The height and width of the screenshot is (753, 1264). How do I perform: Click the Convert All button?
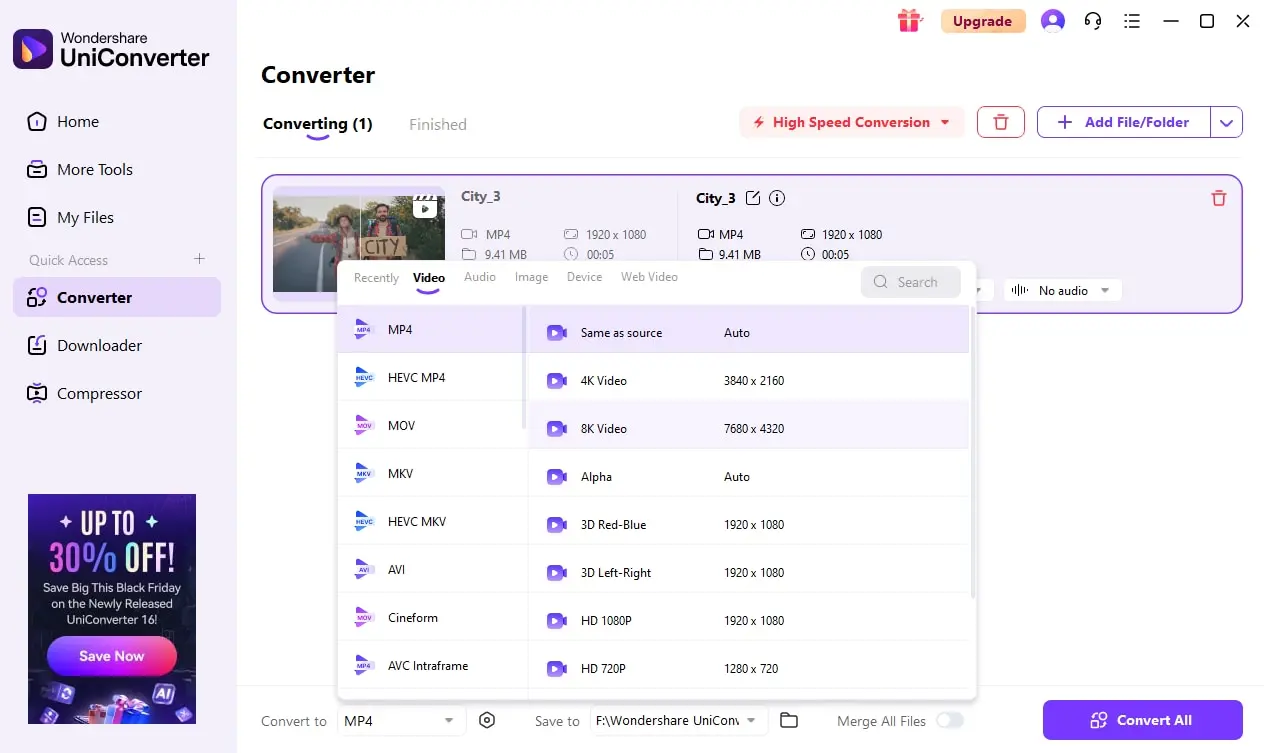coord(1143,720)
